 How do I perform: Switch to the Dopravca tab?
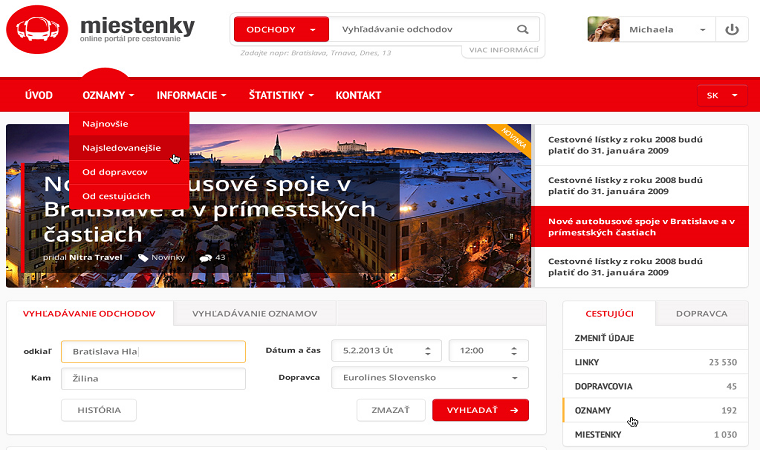tap(701, 314)
